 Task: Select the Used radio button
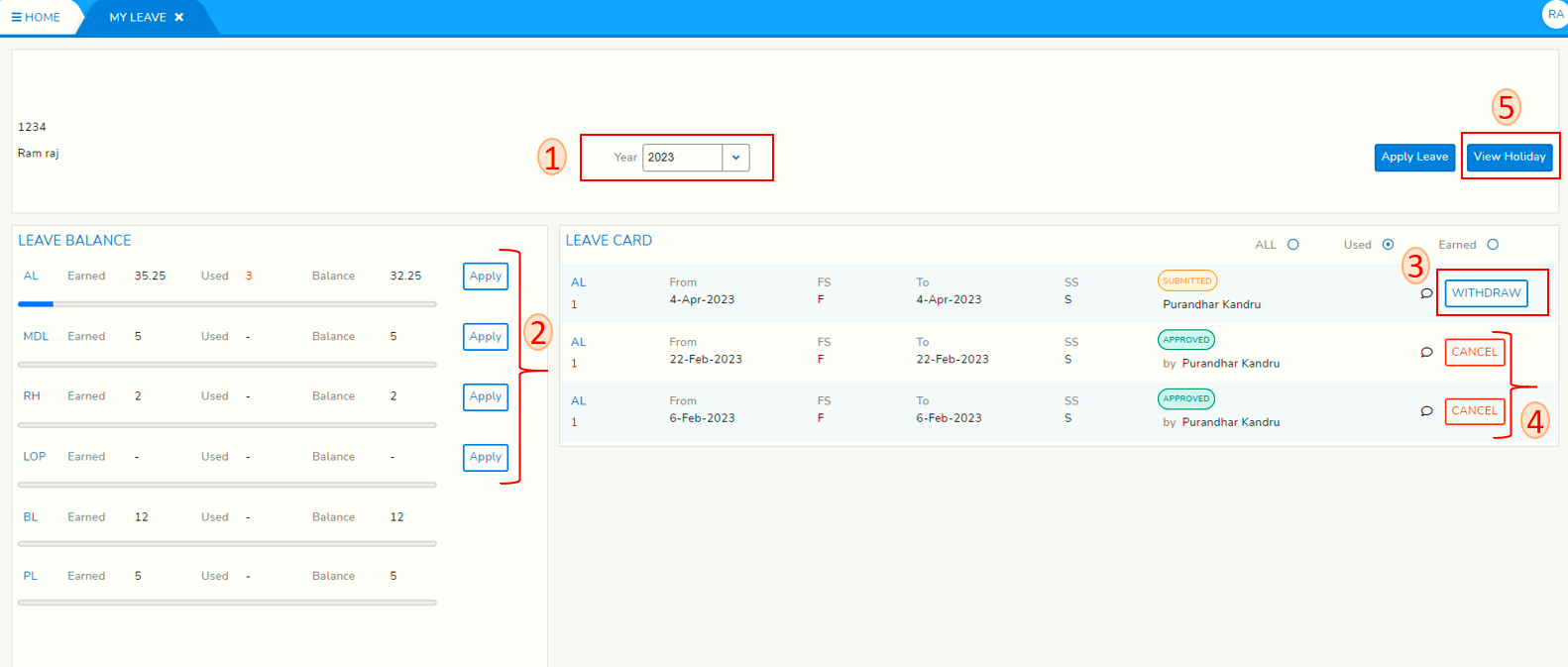1388,245
